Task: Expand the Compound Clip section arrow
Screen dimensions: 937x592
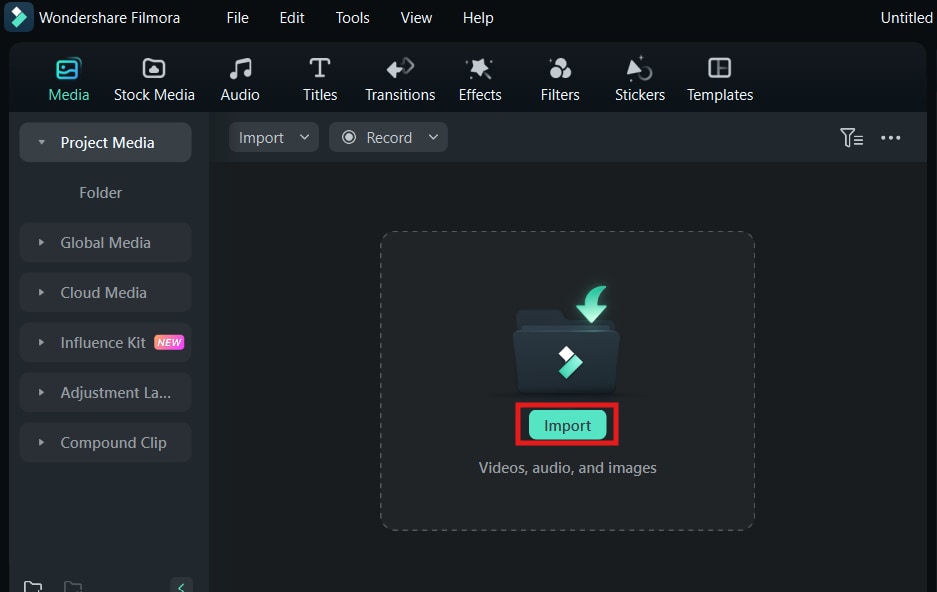Action: pyautogui.click(x=41, y=443)
